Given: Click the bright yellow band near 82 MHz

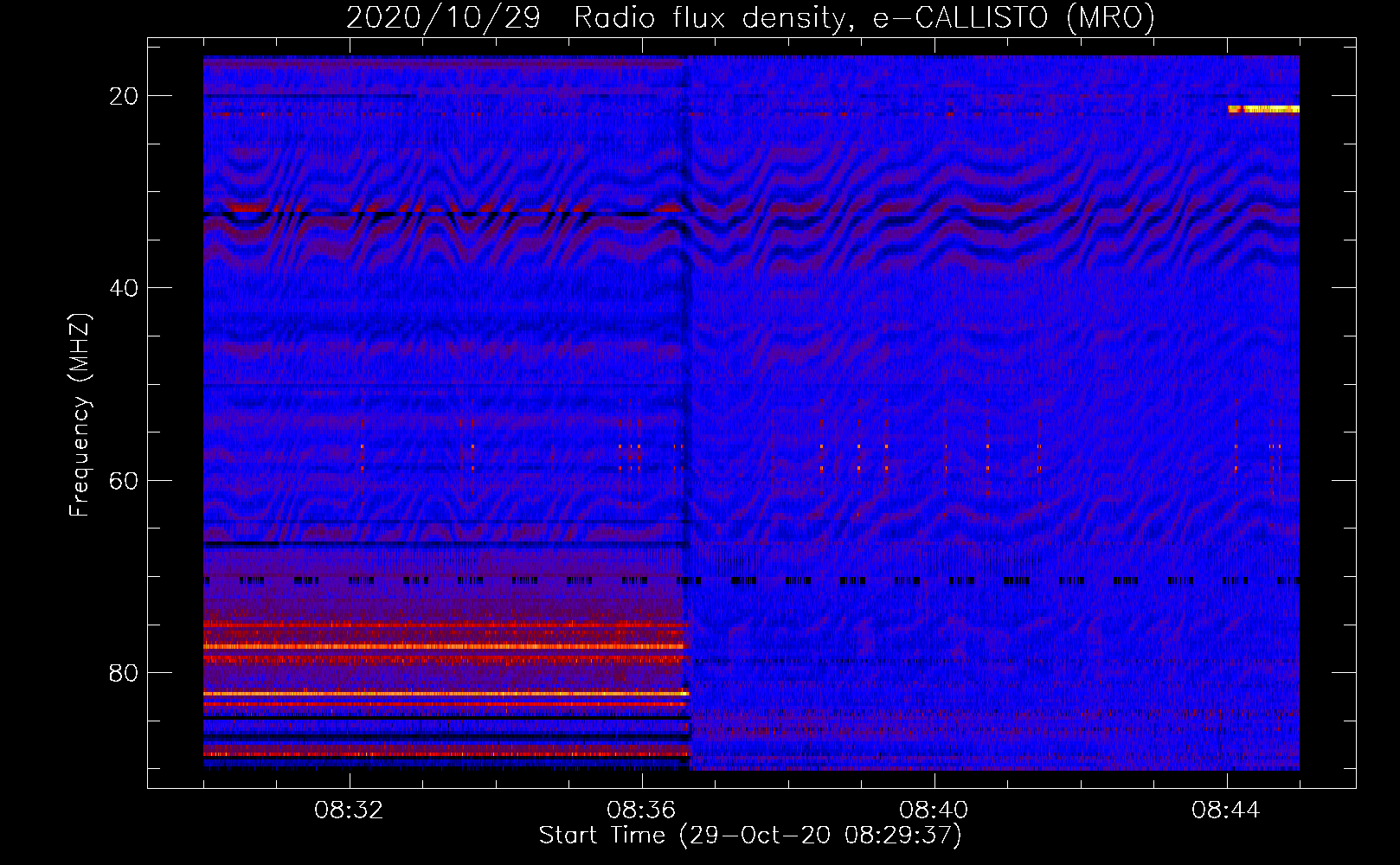Looking at the screenshot, I should click(446, 694).
